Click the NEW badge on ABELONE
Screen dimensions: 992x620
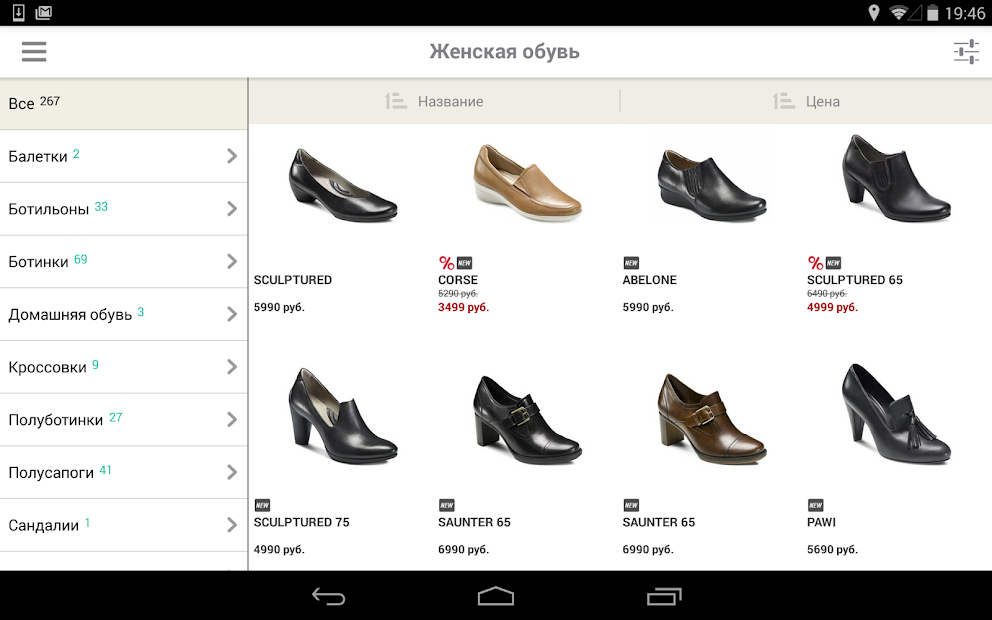[x=631, y=263]
